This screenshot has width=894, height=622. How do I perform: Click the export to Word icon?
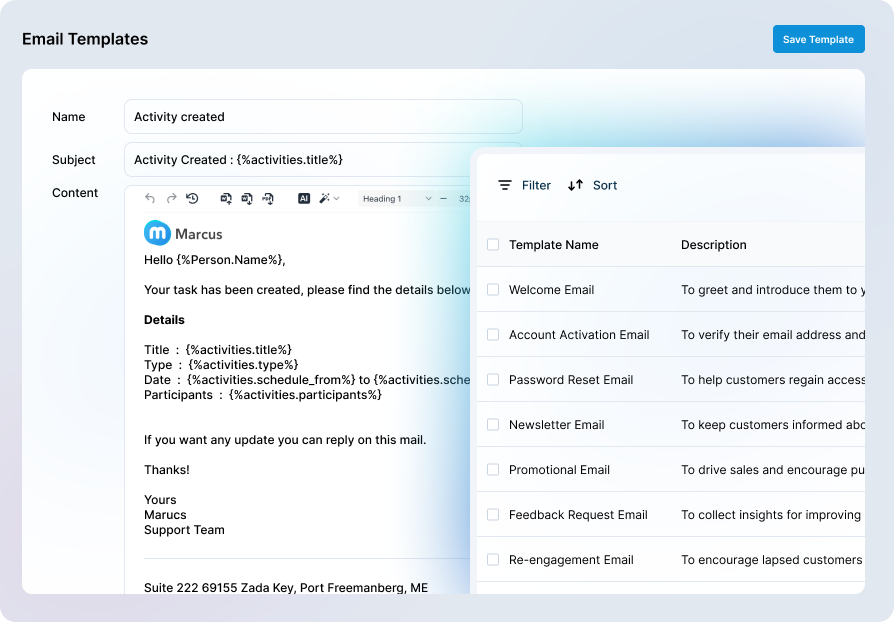click(247, 199)
